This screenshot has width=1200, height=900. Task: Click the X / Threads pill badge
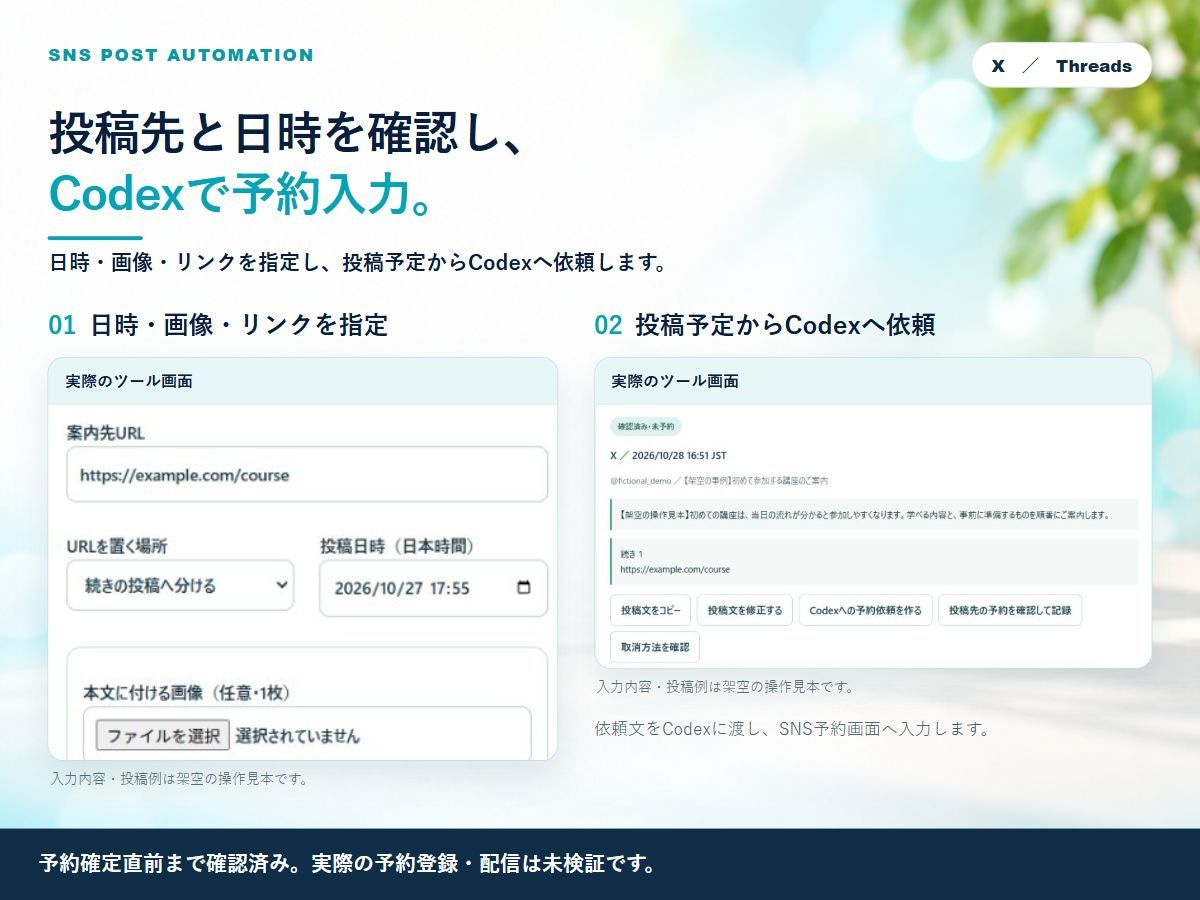(x=1061, y=66)
